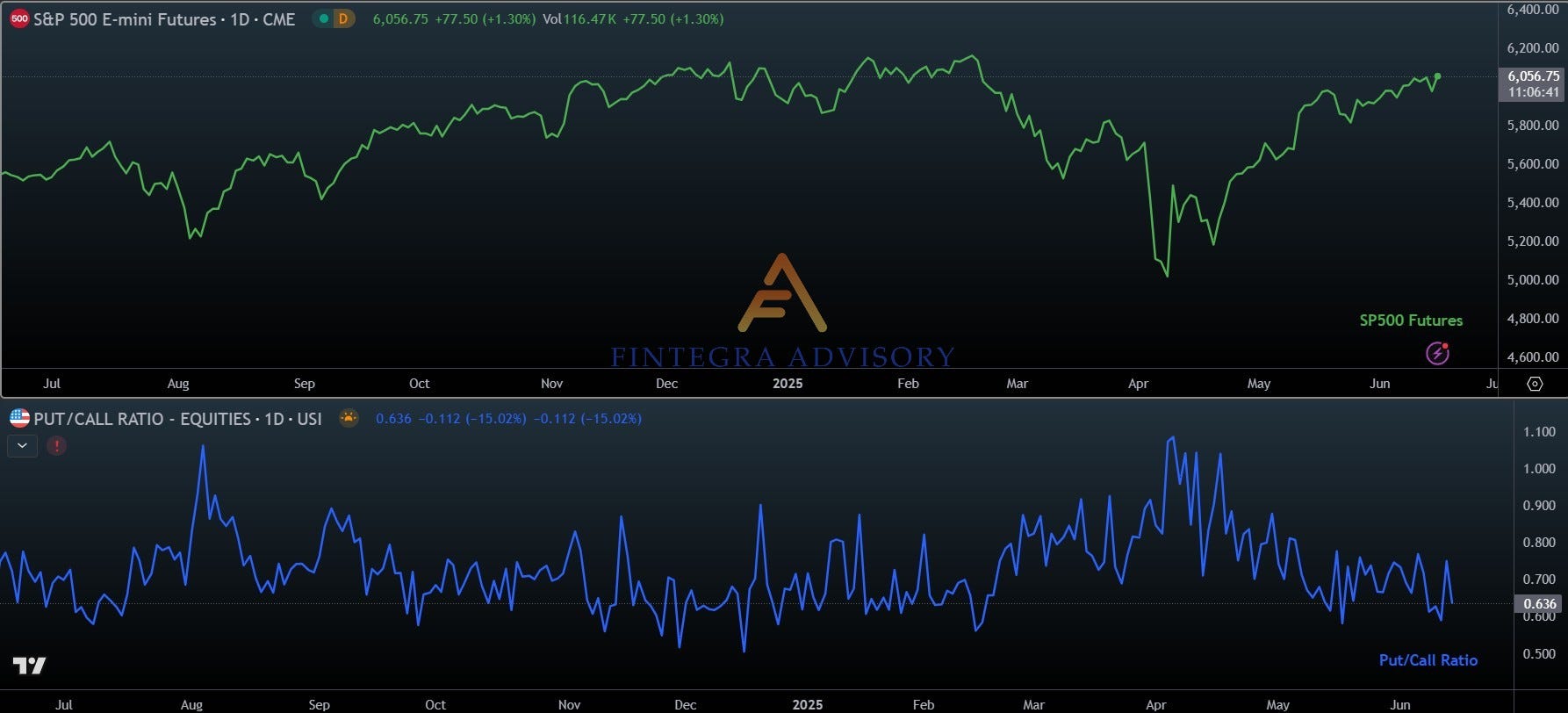1568x713 pixels.
Task: Click the purple lightning bolt icon
Action: pyautogui.click(x=1437, y=354)
